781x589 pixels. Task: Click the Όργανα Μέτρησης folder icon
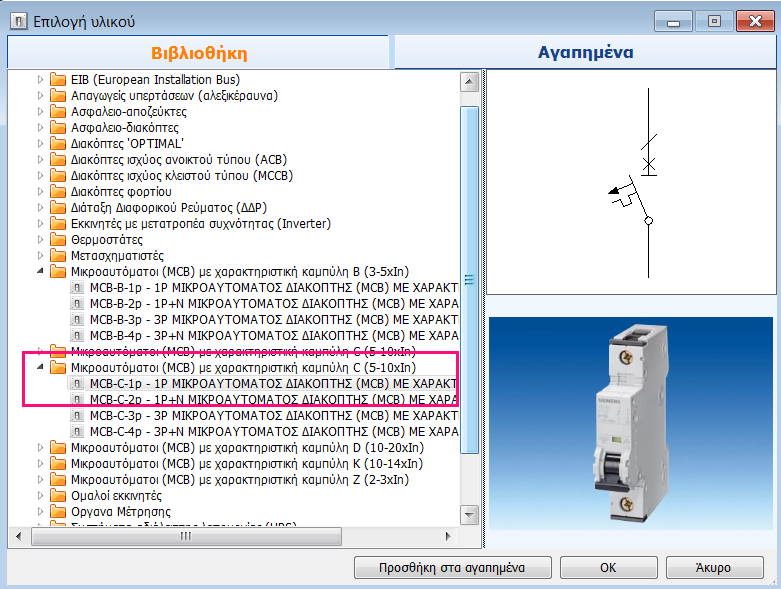(x=59, y=512)
